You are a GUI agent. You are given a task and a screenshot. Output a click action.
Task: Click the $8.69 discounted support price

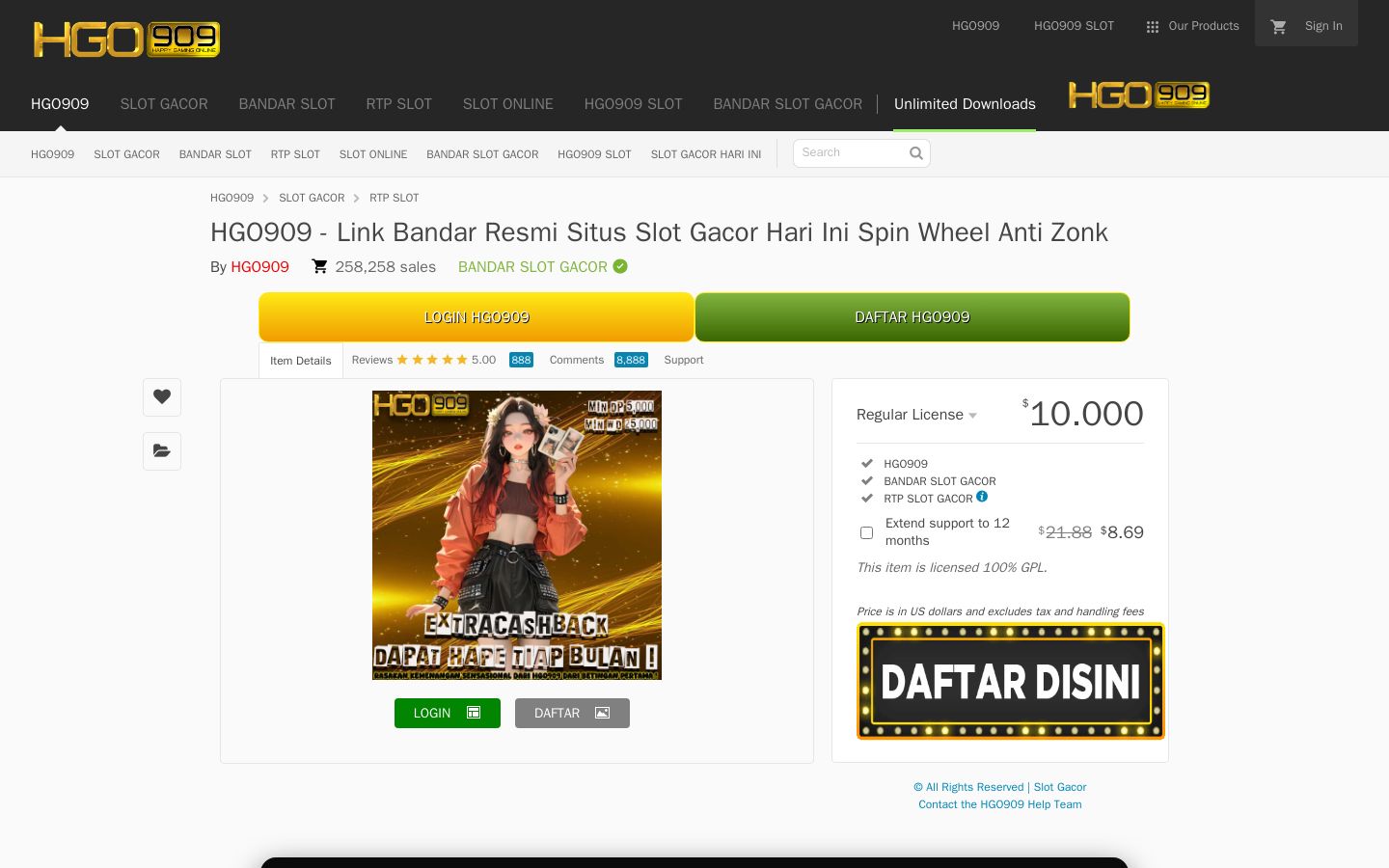pos(1122,532)
